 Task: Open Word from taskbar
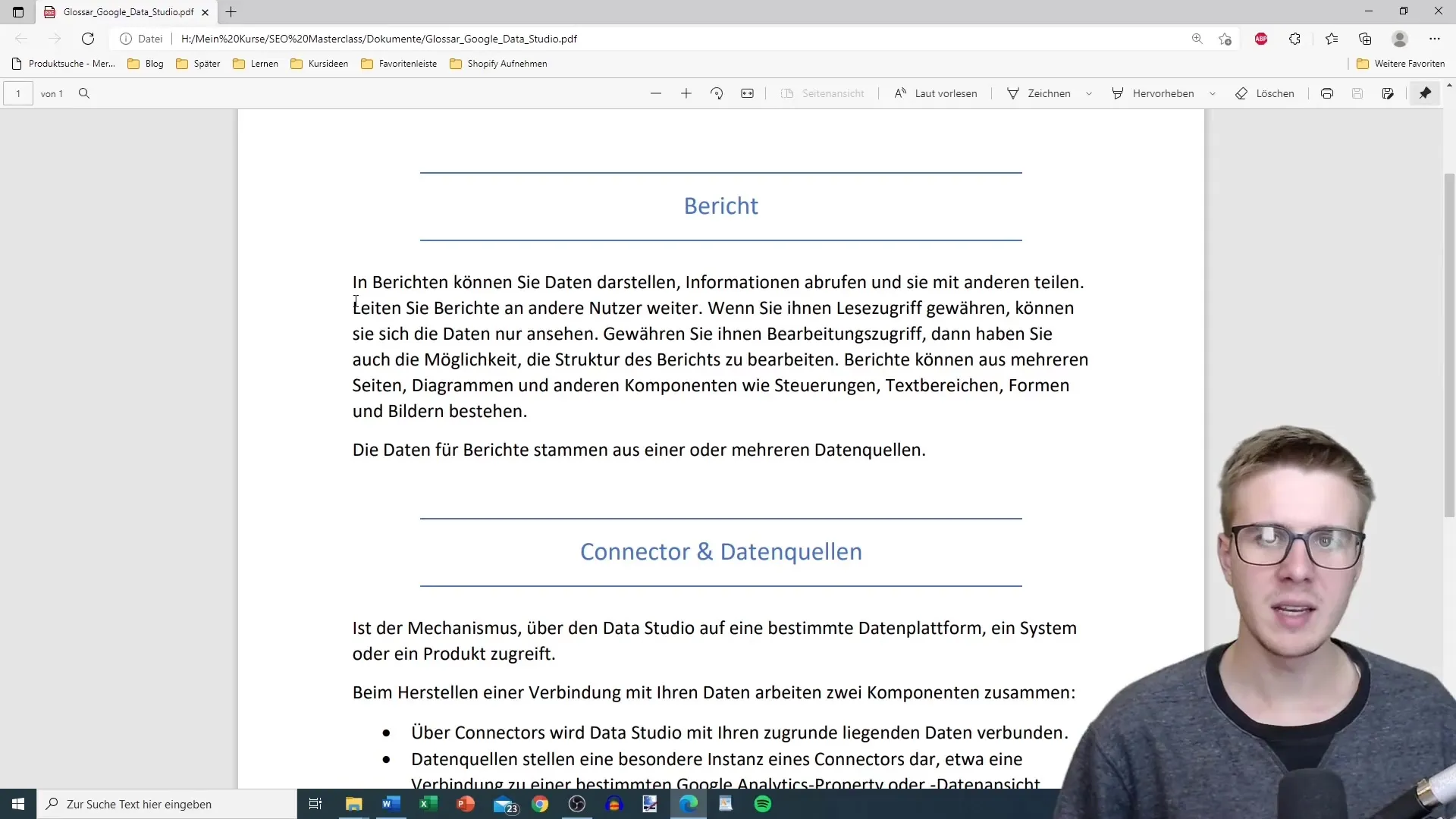[391, 804]
